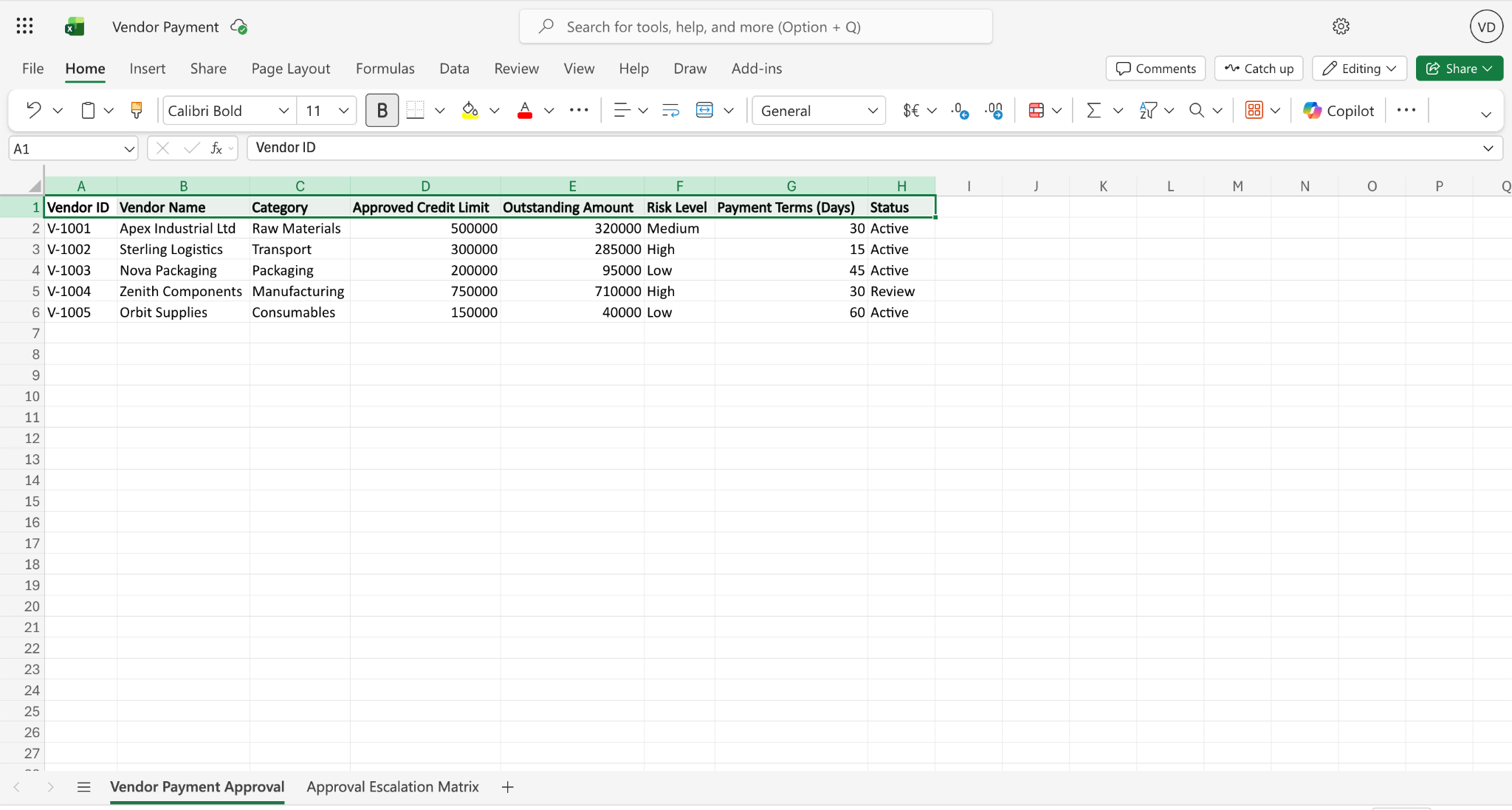This screenshot has width=1512, height=810.
Task: Click the green Share button
Action: point(1458,68)
